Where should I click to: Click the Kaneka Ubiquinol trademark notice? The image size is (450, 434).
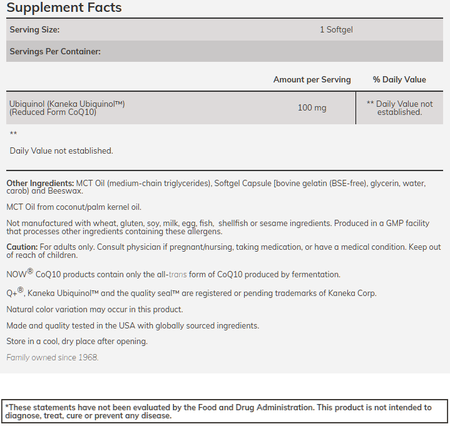[x=191, y=292]
